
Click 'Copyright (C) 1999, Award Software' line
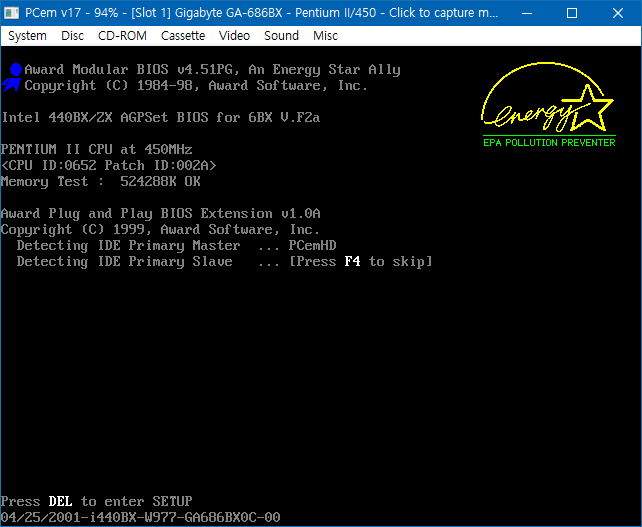(x=160, y=229)
